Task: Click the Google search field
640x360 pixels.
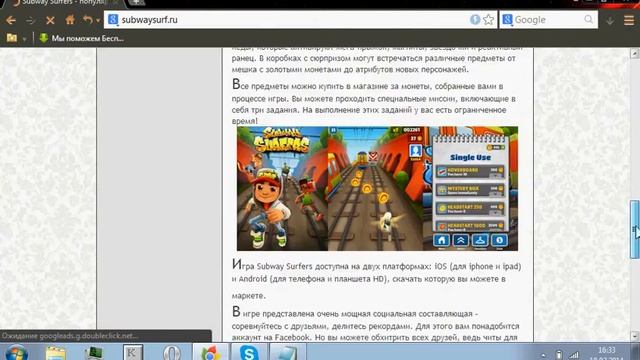Action: click(x=549, y=20)
